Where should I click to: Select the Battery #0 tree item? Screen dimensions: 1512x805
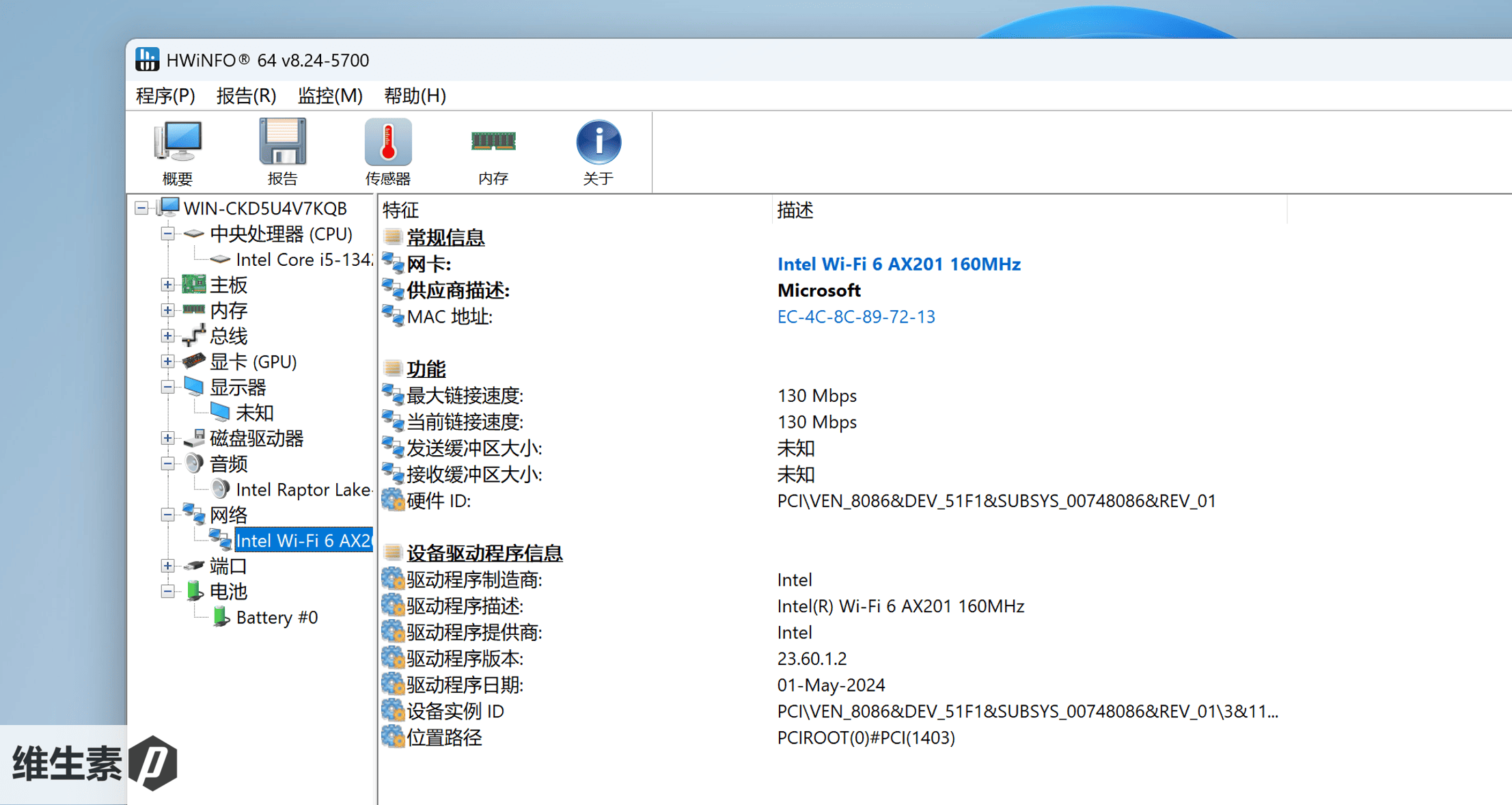(x=276, y=618)
